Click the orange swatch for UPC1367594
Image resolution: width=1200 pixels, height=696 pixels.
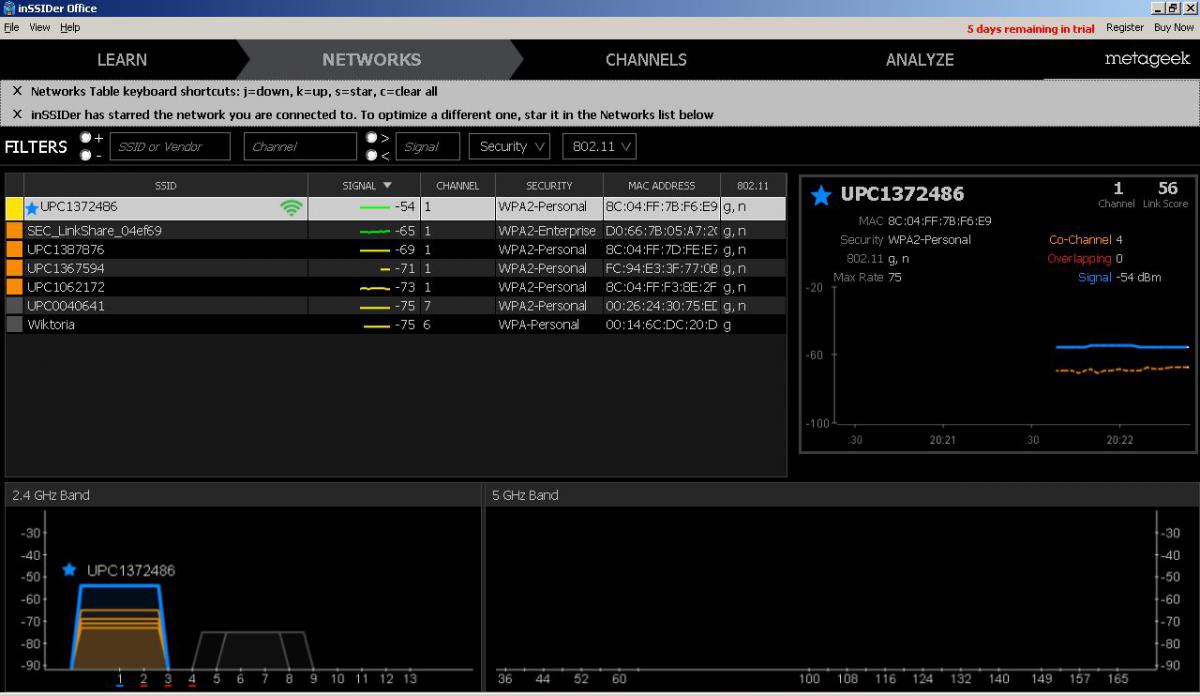point(14,268)
